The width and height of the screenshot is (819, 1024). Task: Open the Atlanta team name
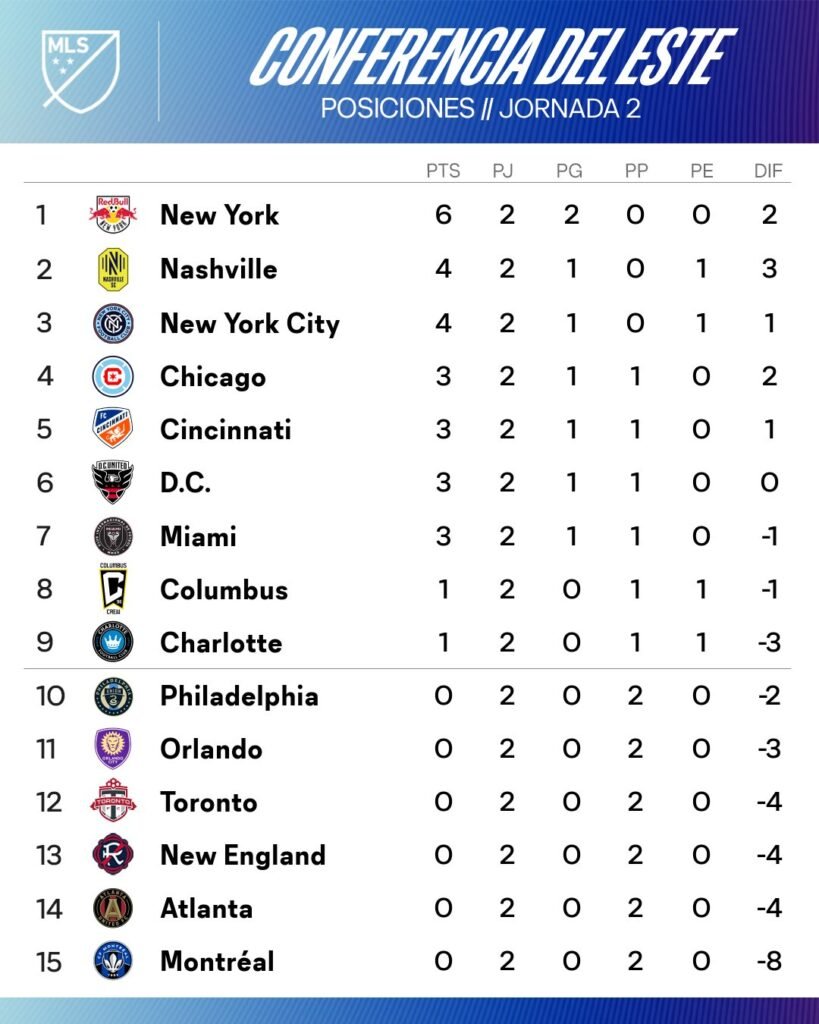tap(206, 908)
